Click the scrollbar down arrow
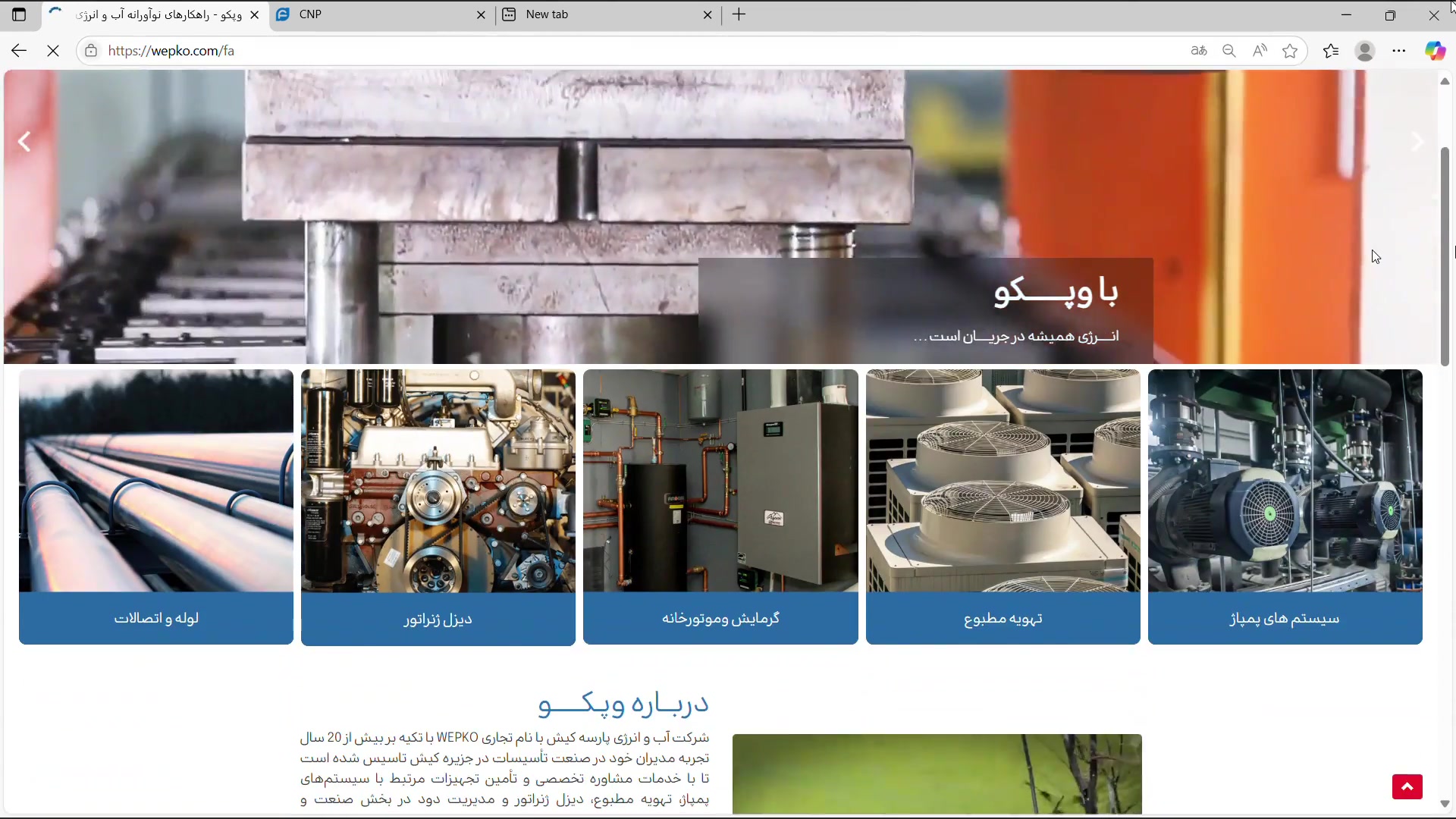The height and width of the screenshot is (819, 1456). coord(1445,804)
